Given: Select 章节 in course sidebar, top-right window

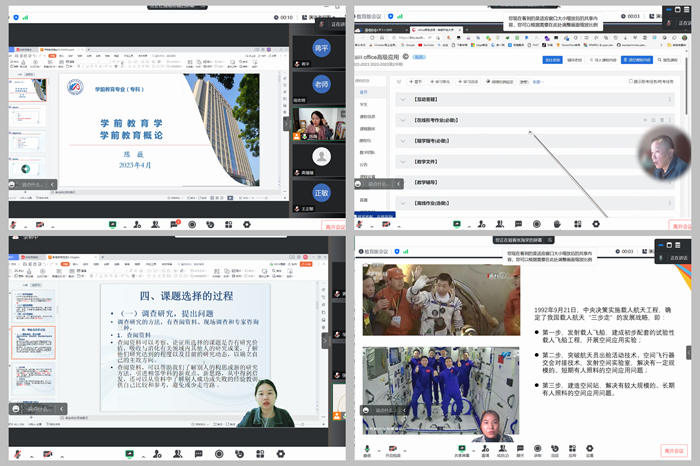Looking at the screenshot, I should 364,92.
